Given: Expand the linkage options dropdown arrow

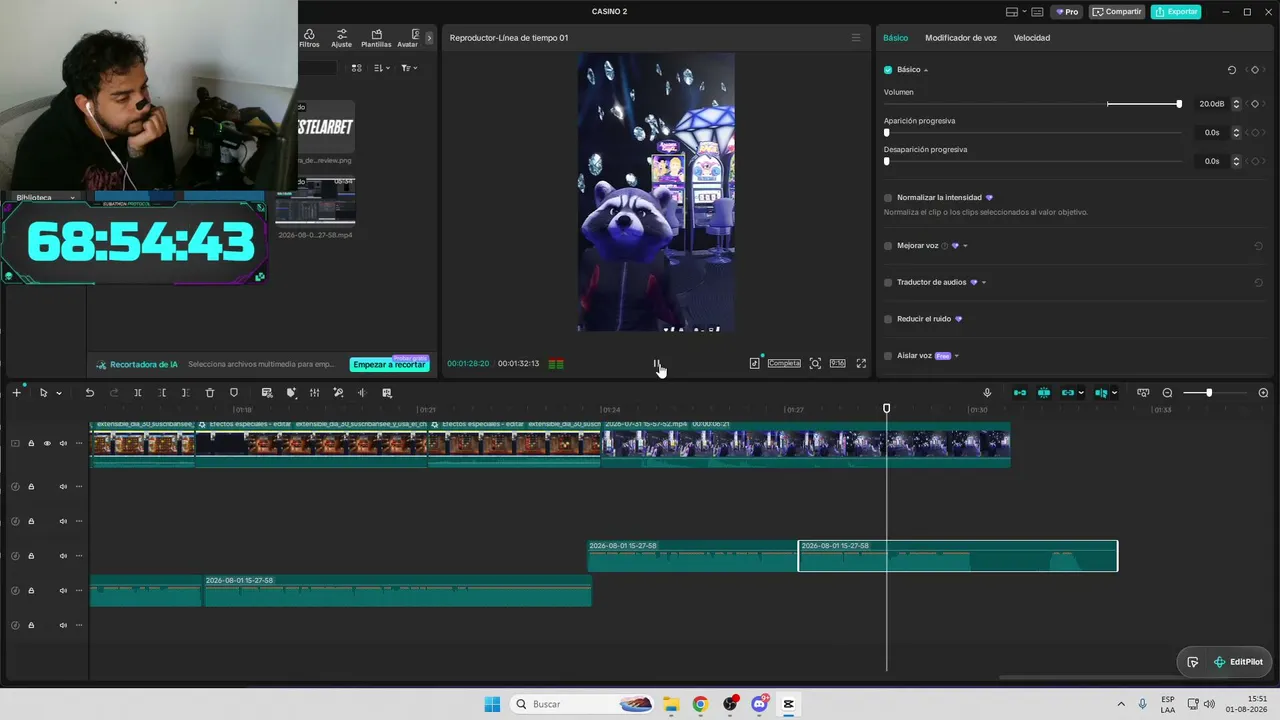Looking at the screenshot, I should pos(1081,393).
